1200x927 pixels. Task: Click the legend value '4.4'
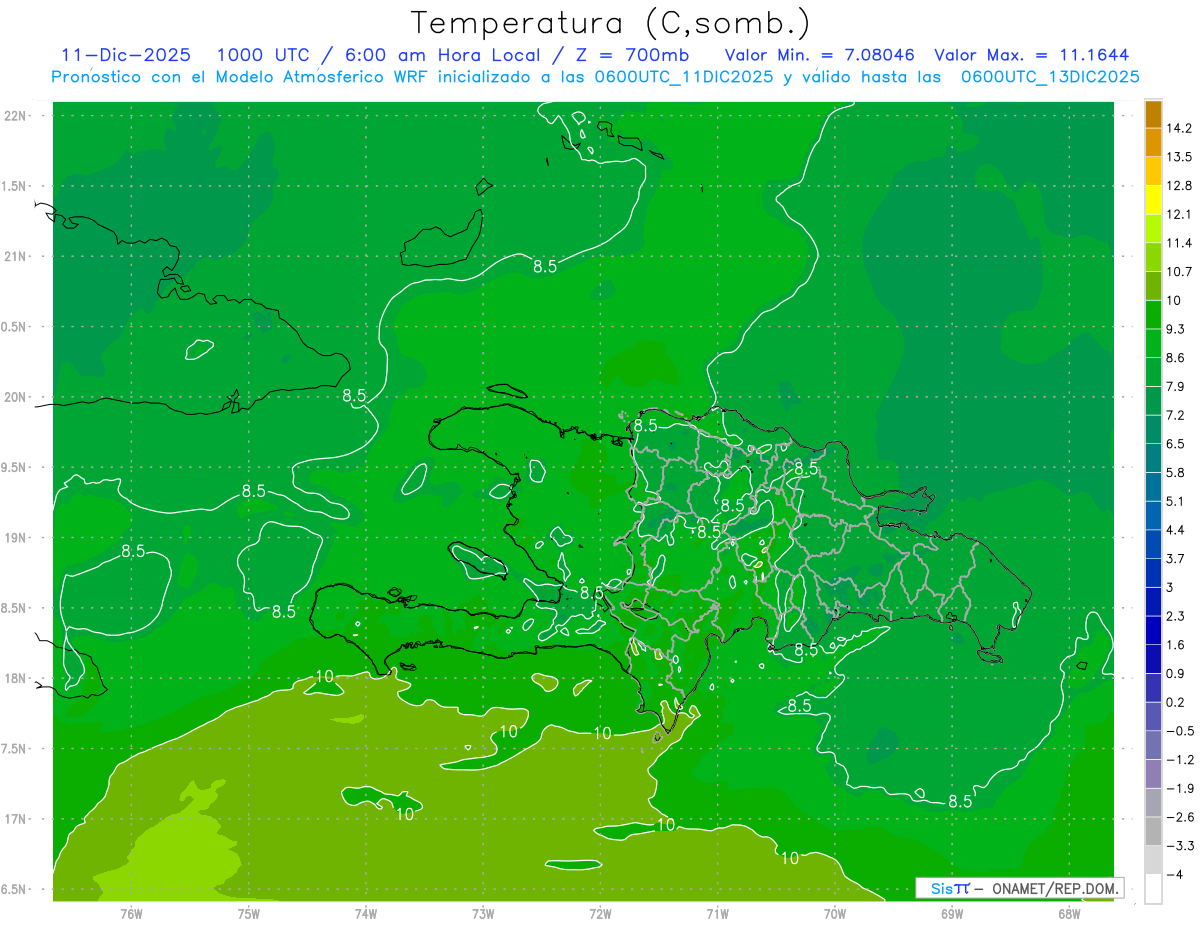(x=1175, y=530)
